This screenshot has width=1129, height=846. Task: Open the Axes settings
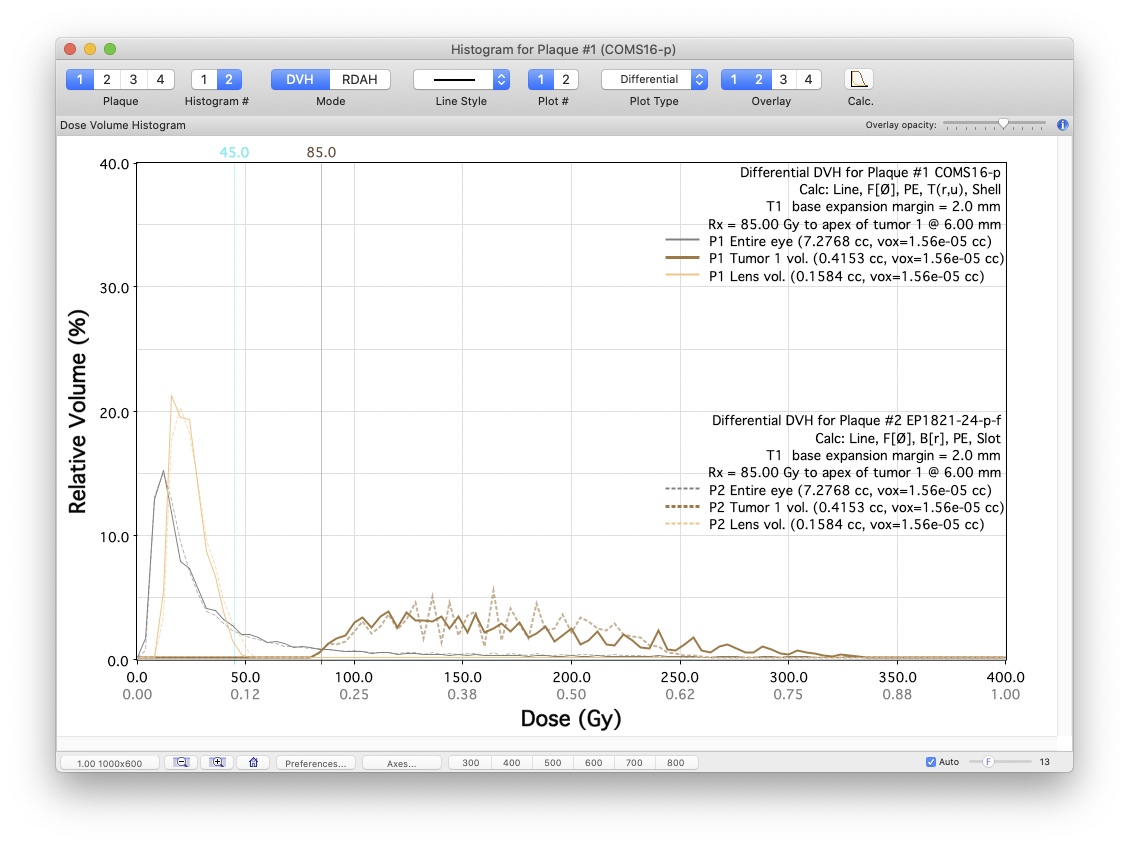[402, 762]
